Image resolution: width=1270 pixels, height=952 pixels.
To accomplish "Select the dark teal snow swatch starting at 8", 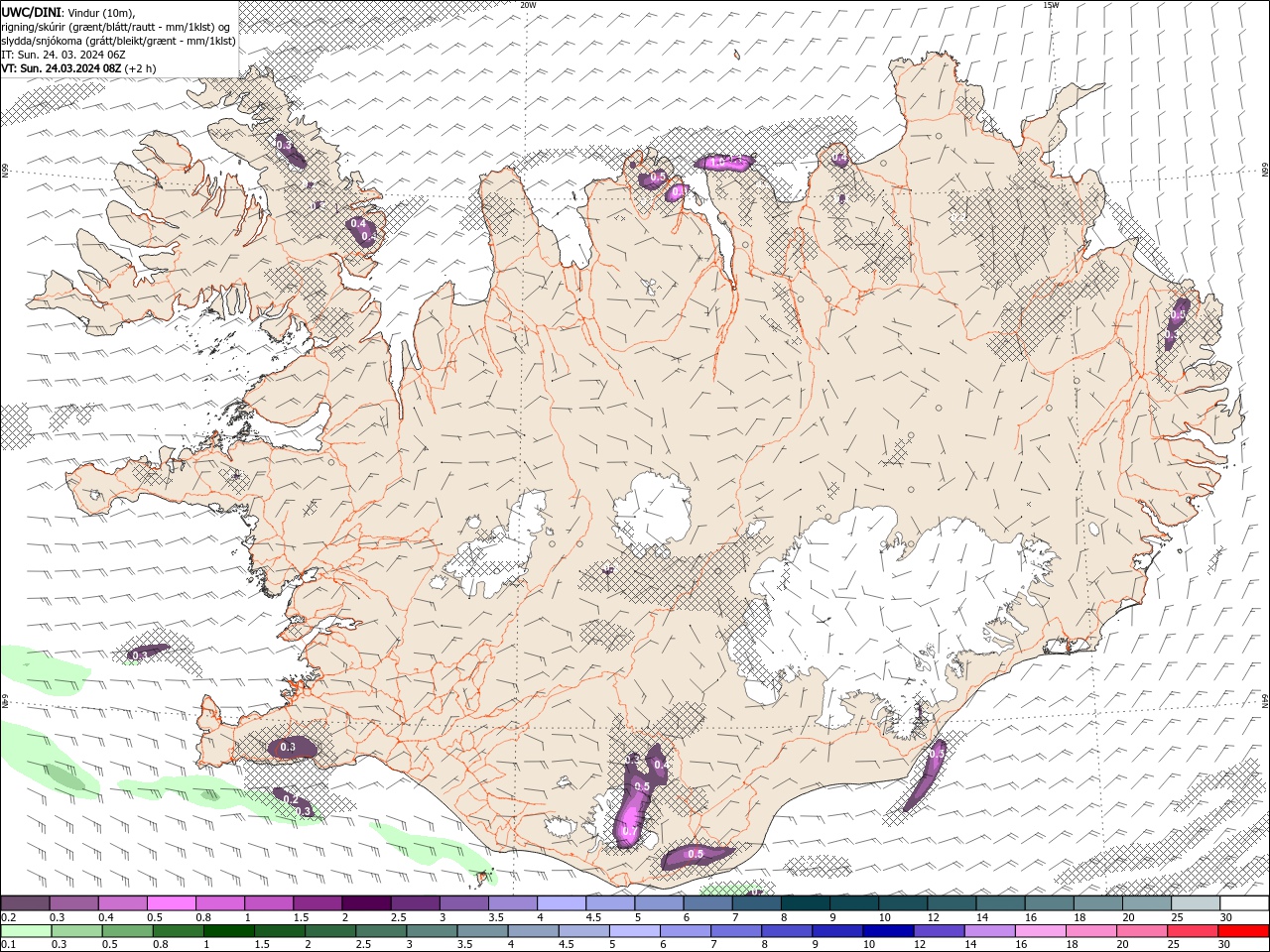I will [x=804, y=902].
